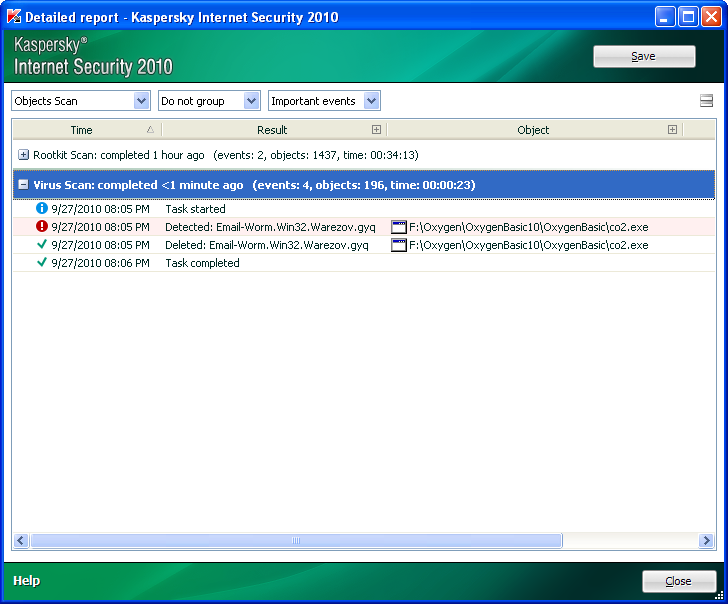Viewport: 728px width, 604px height.
Task: Select Deleted: Email-Worm.Win32.Warezov.gyq text
Action: coord(267,245)
